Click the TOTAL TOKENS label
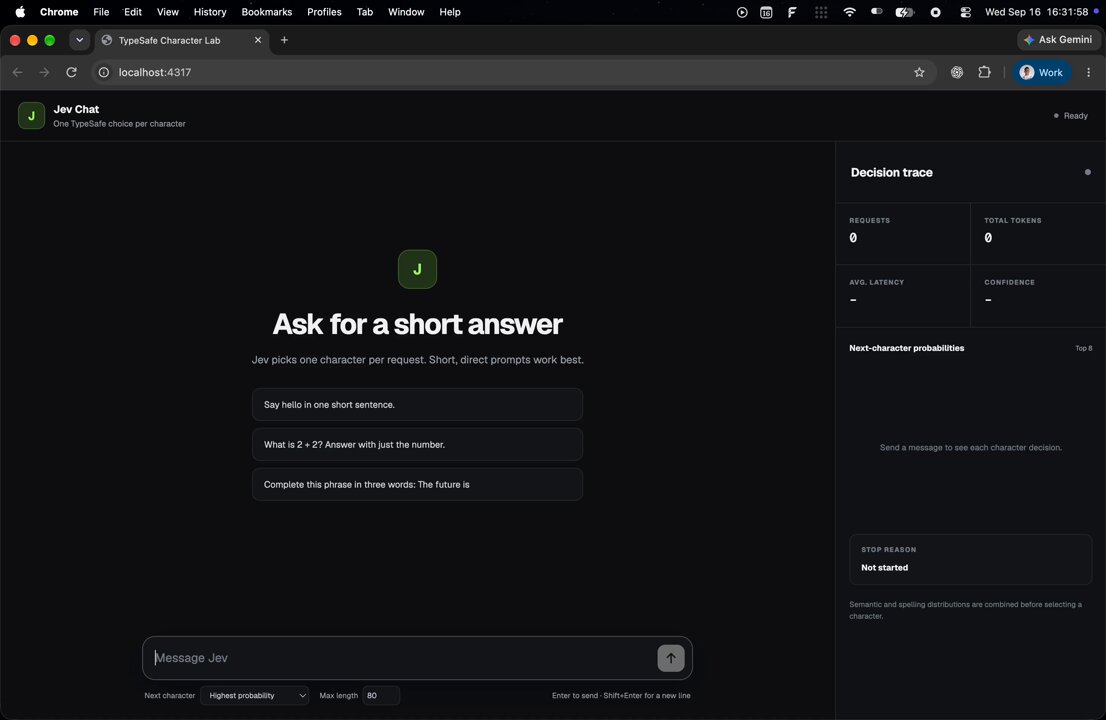 coord(1013,221)
